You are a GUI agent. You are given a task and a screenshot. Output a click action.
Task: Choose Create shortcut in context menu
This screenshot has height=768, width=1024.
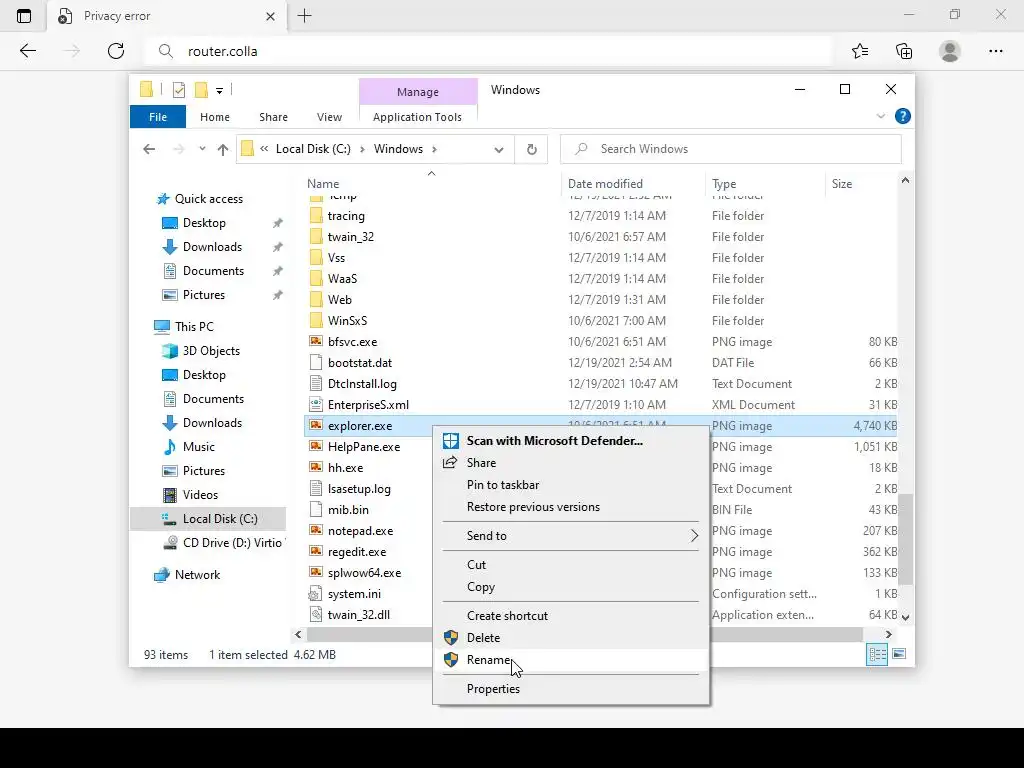pos(571,615)
